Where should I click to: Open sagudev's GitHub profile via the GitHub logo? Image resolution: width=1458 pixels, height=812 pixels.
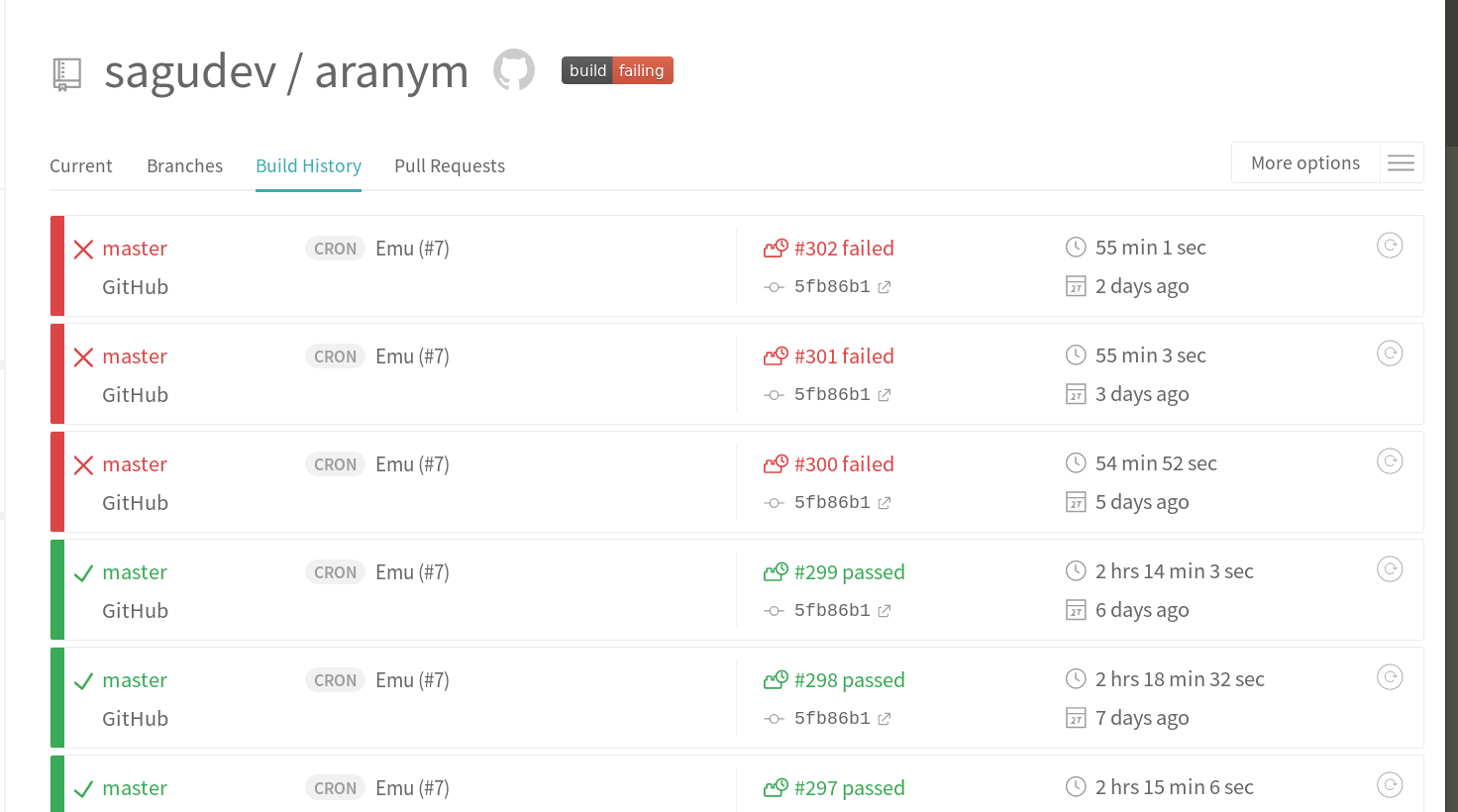pyautogui.click(x=513, y=69)
